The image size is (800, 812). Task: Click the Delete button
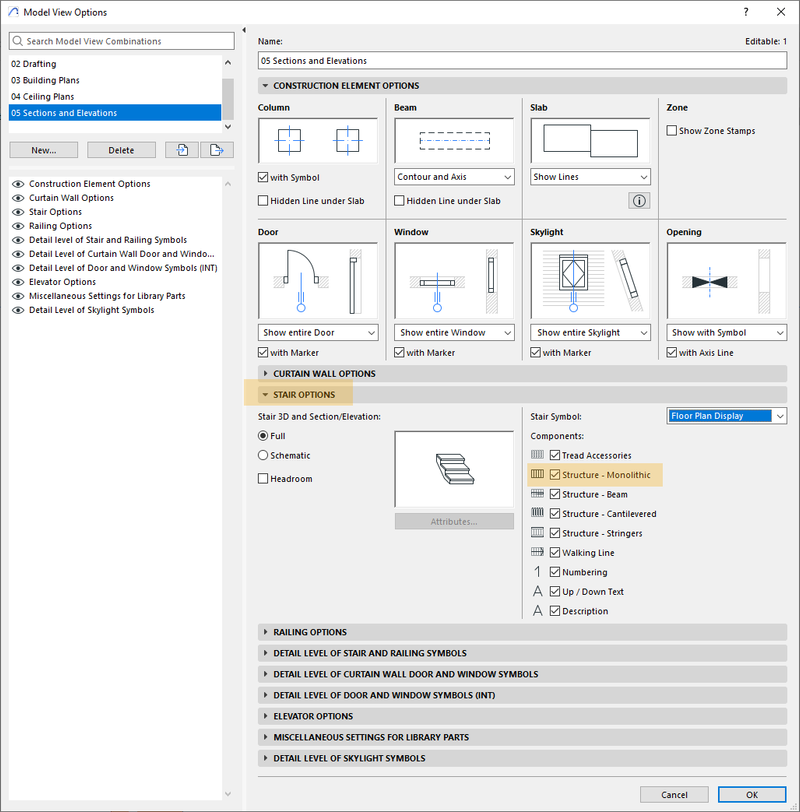tap(121, 150)
